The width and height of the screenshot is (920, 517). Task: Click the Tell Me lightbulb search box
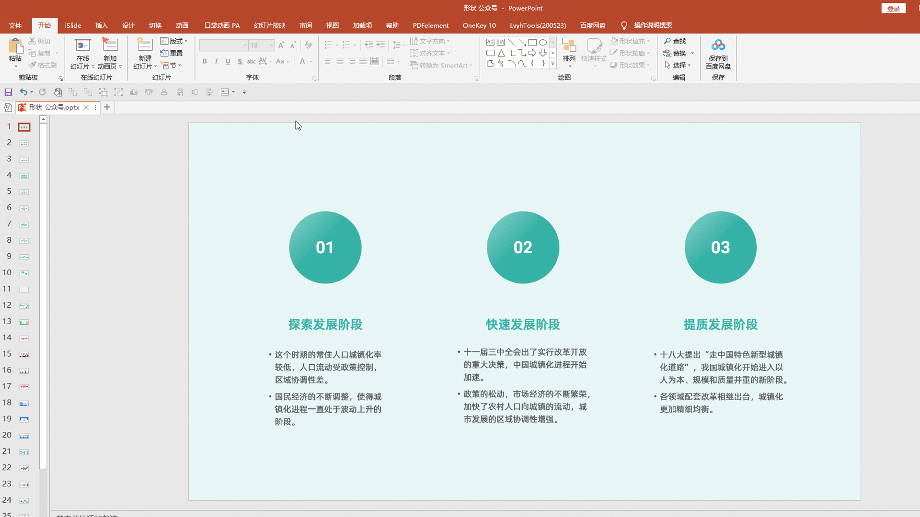tap(646, 25)
